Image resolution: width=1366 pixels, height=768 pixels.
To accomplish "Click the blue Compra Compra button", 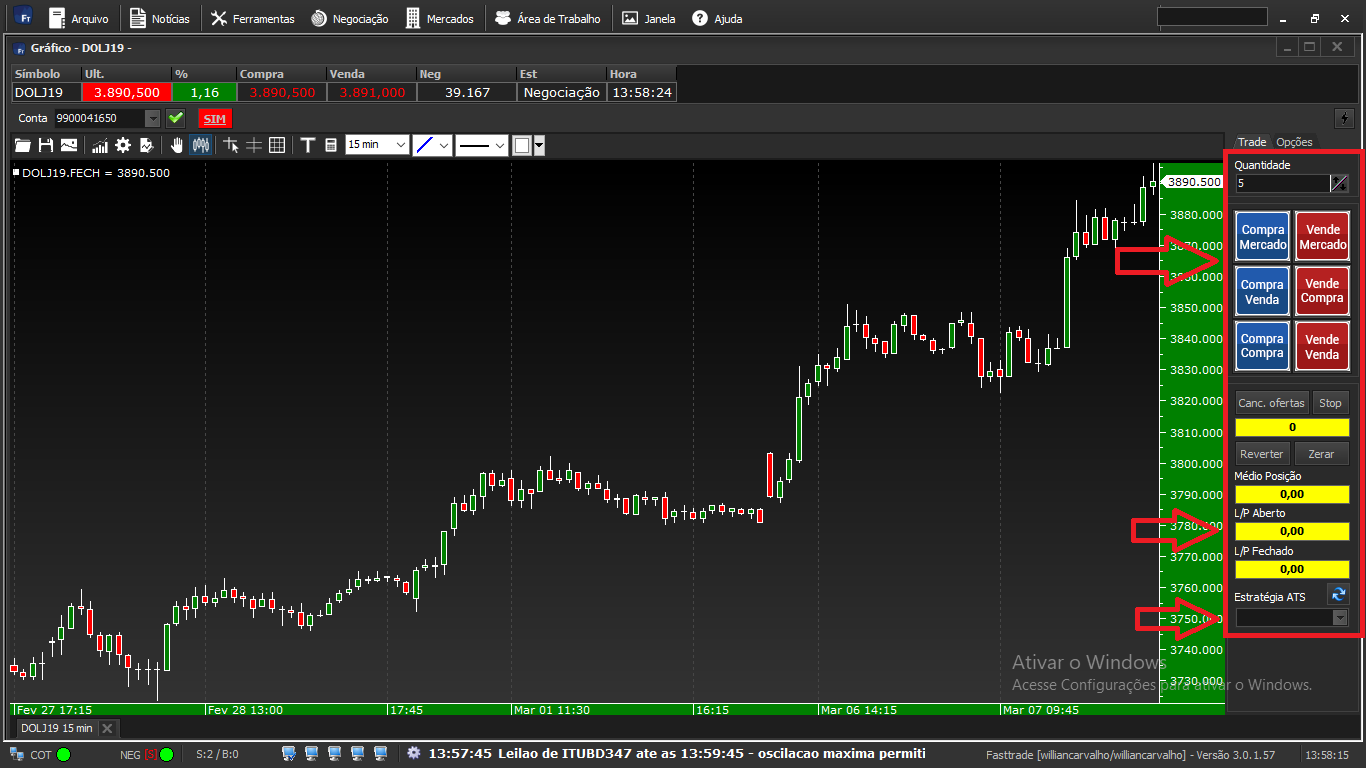I will pos(1263,346).
